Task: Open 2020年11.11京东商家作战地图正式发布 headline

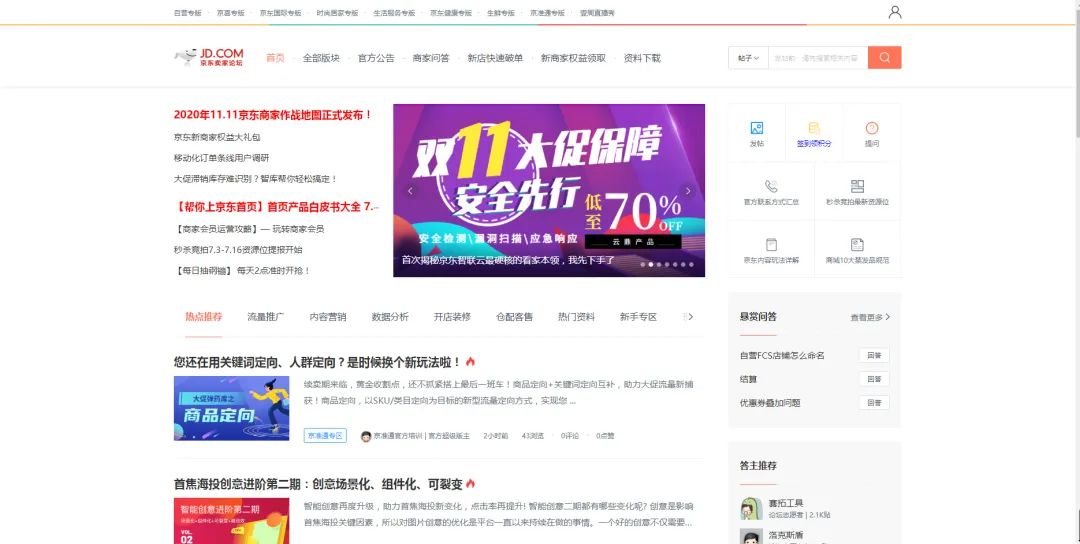Action: click(273, 115)
